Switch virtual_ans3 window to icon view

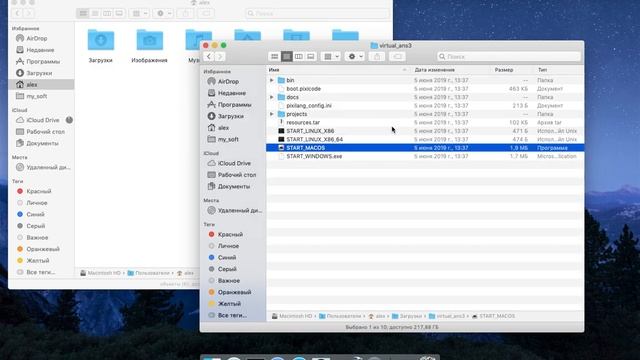point(275,56)
